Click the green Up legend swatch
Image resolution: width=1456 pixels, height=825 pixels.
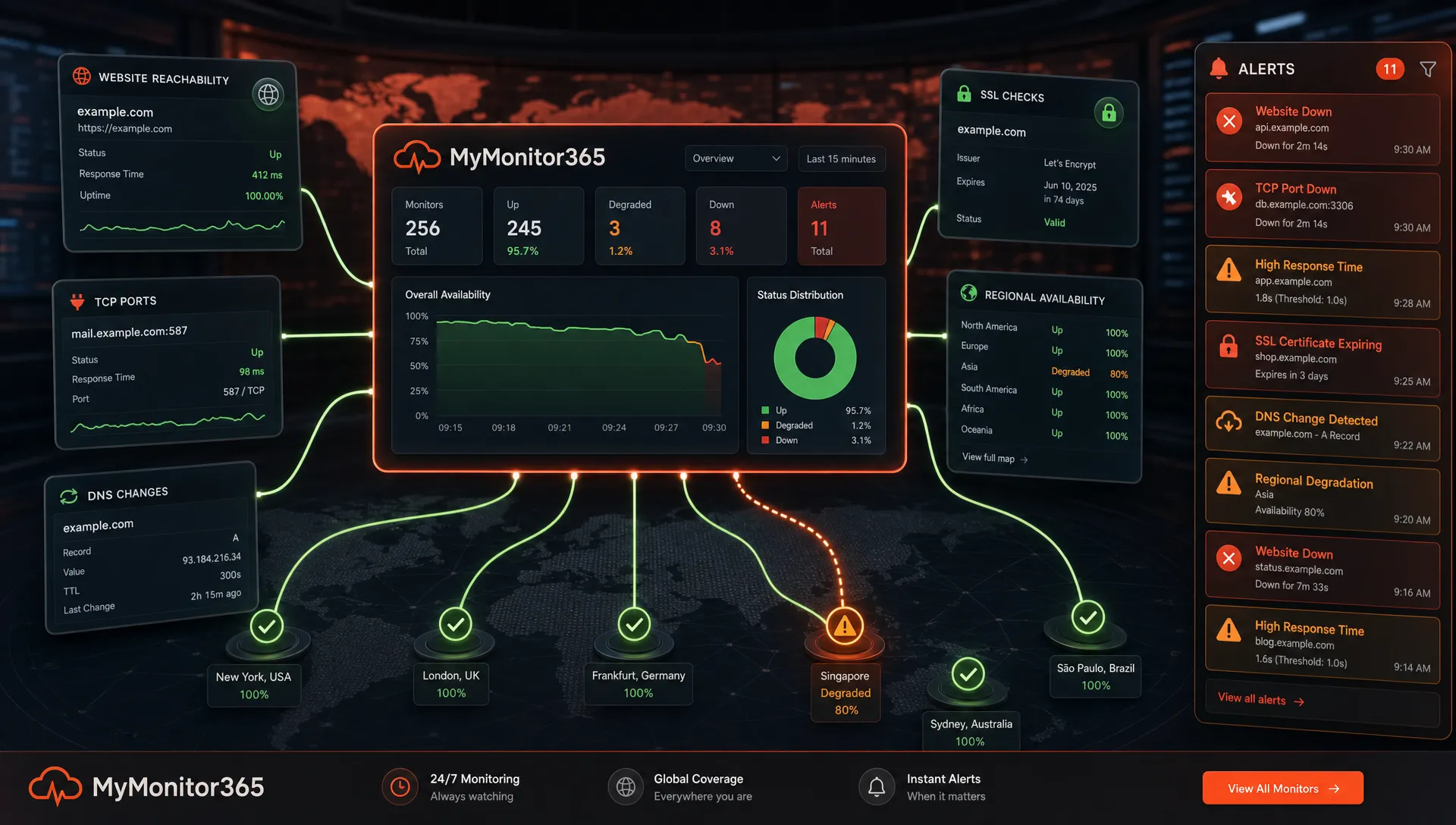click(x=765, y=410)
